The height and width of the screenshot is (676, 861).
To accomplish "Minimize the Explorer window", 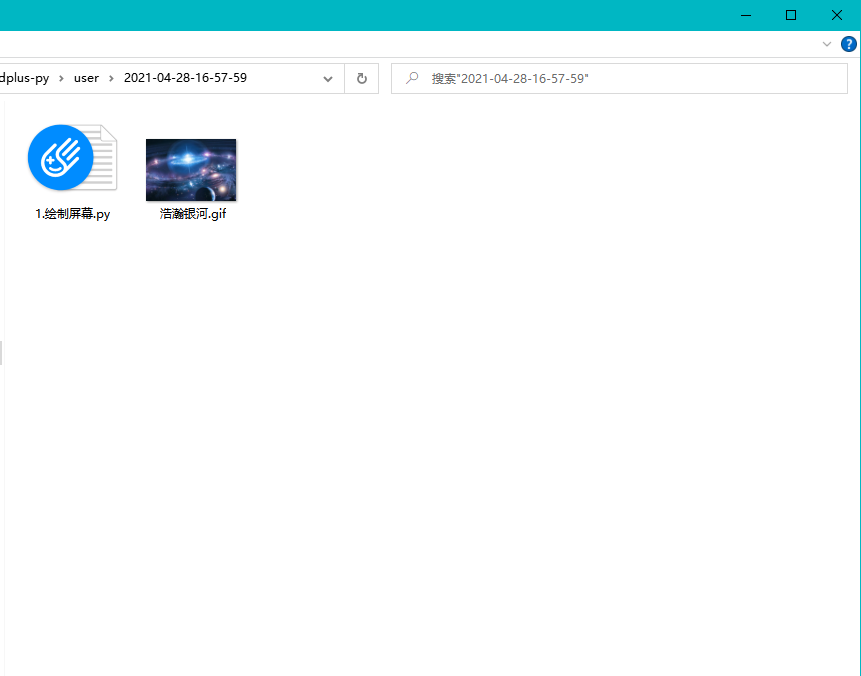I will (x=746, y=15).
